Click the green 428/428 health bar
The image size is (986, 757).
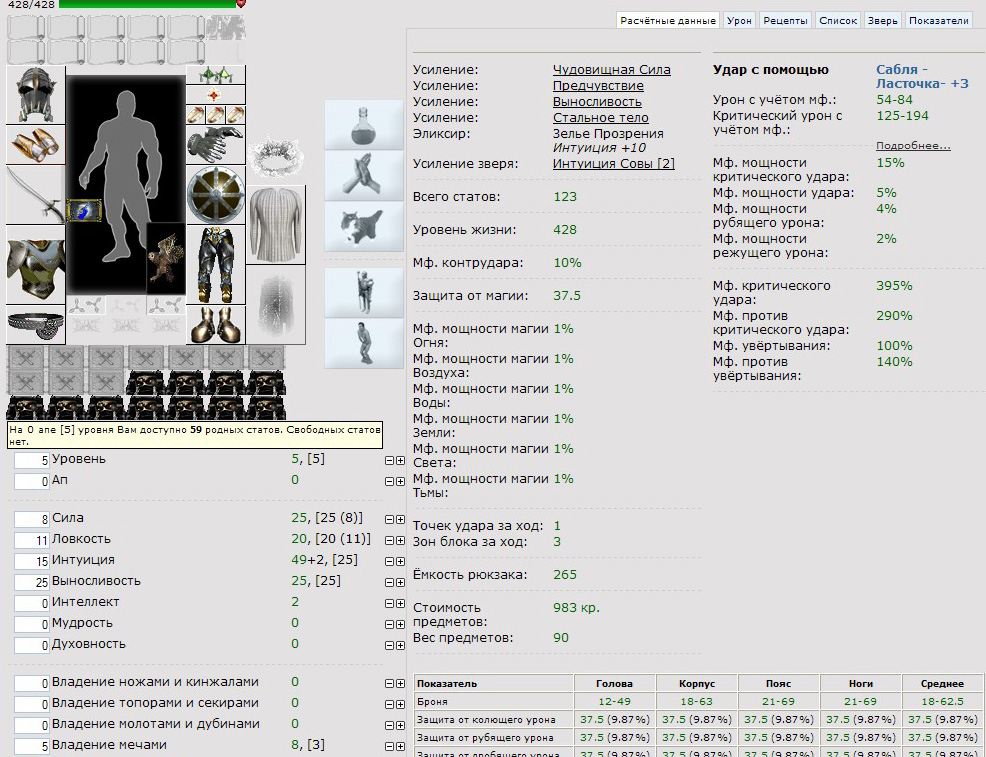[x=148, y=4]
